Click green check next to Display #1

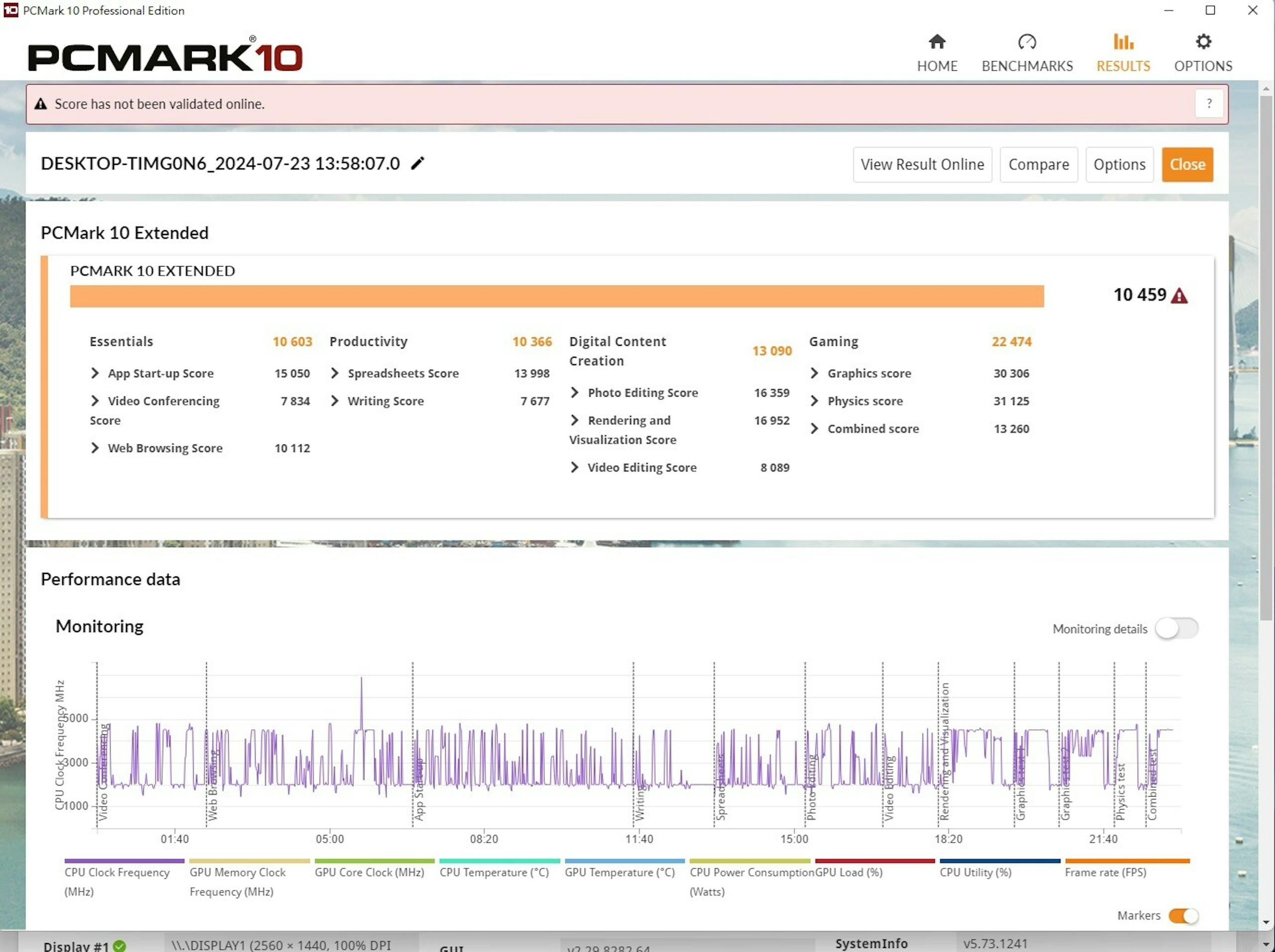click(119, 946)
